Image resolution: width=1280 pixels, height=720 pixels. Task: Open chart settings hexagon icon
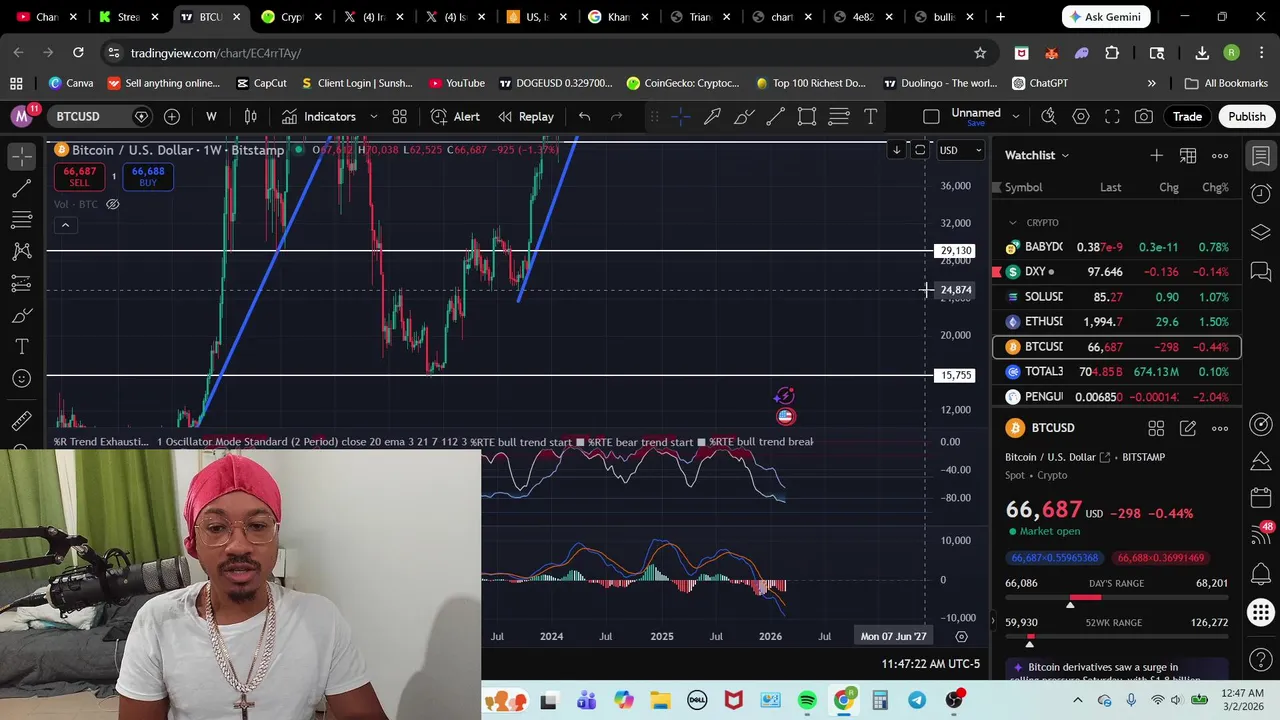(1081, 117)
